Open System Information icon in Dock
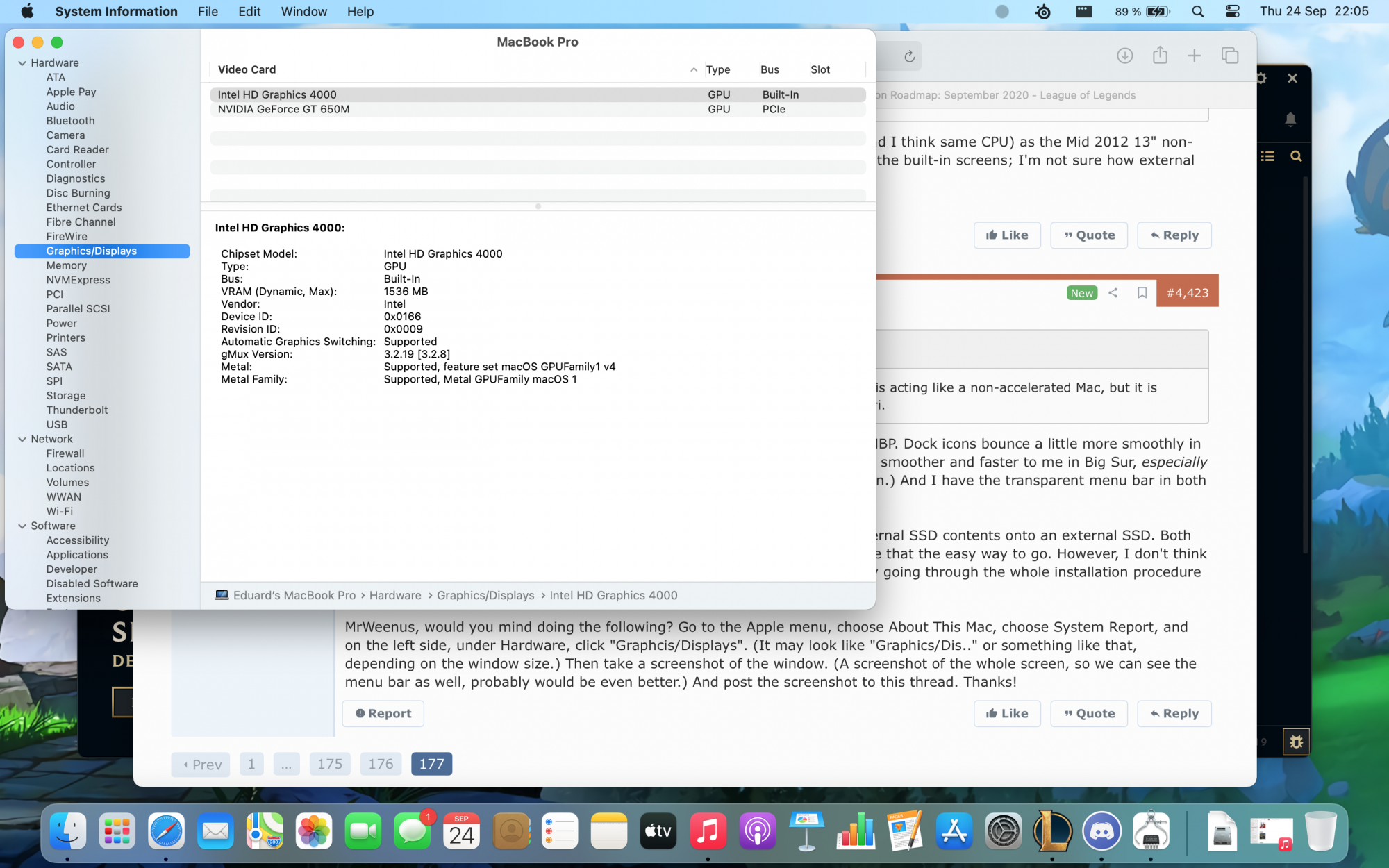This screenshot has height=868, width=1389. tap(1151, 831)
